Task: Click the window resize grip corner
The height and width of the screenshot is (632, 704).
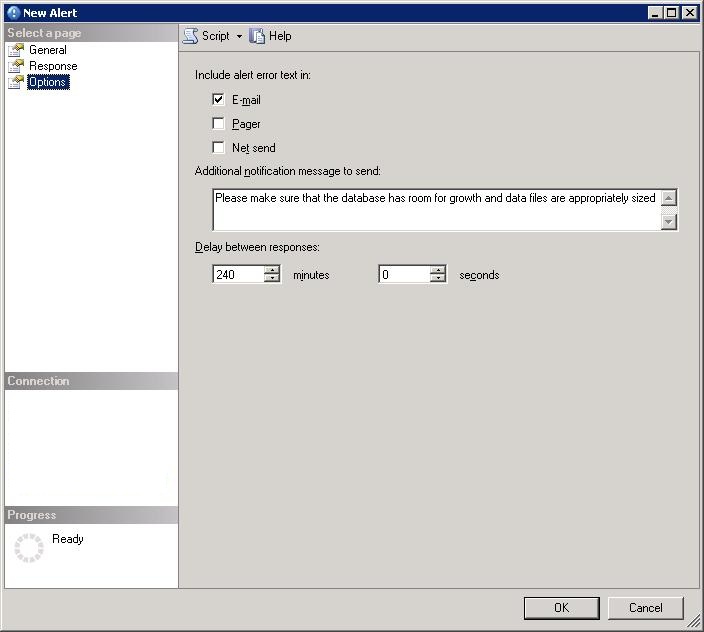Action: pyautogui.click(x=694, y=621)
